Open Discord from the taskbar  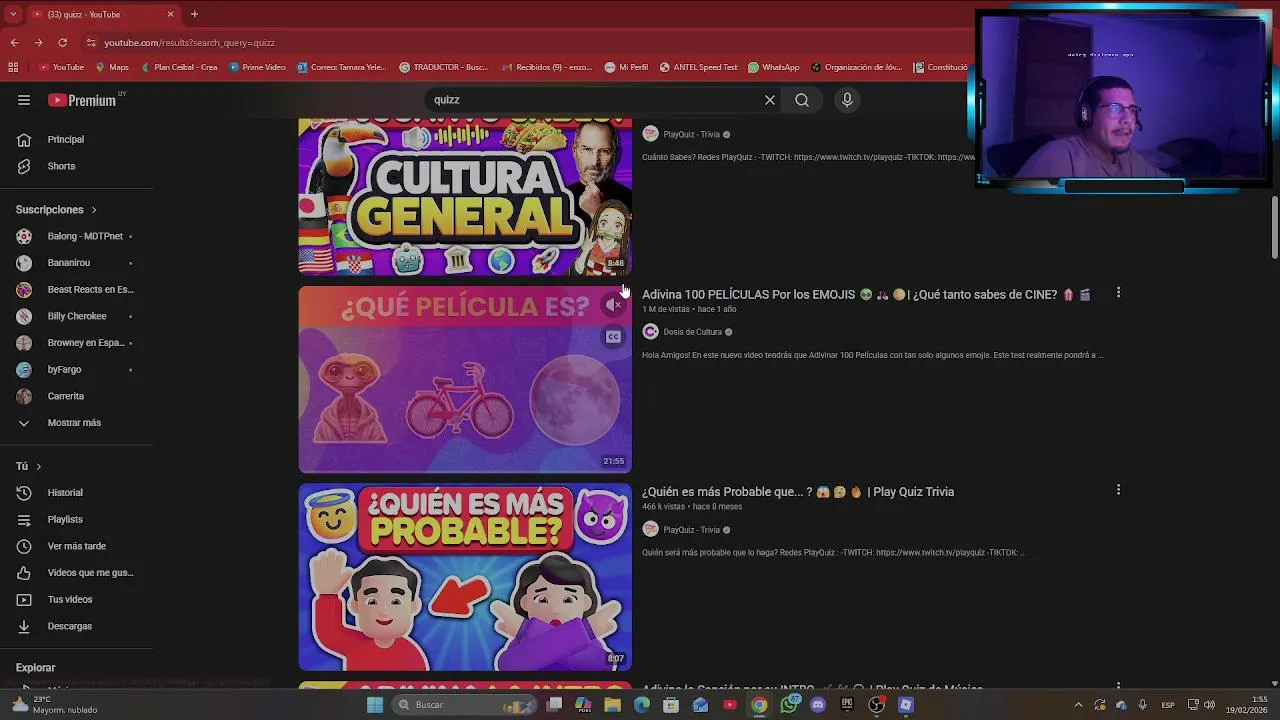[x=818, y=705]
